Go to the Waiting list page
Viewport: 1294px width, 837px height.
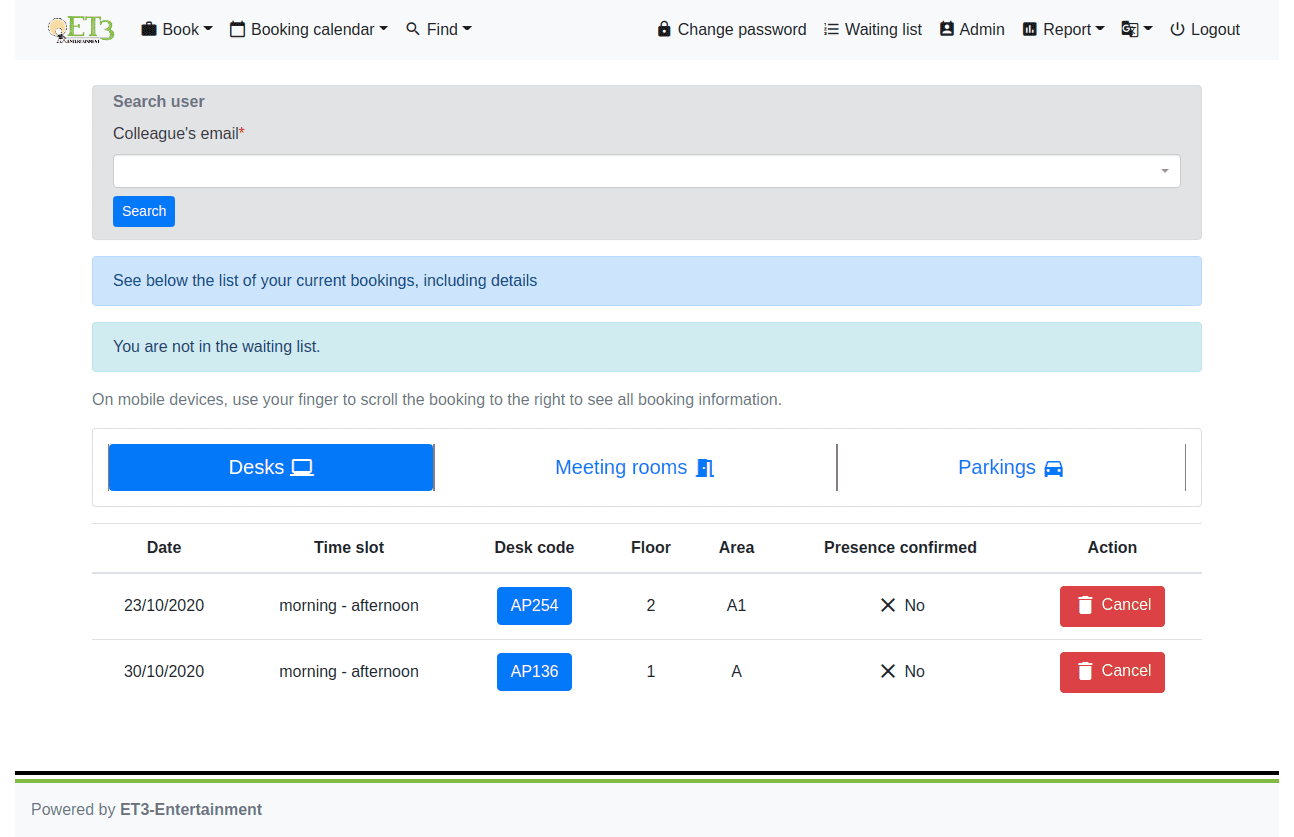(873, 30)
